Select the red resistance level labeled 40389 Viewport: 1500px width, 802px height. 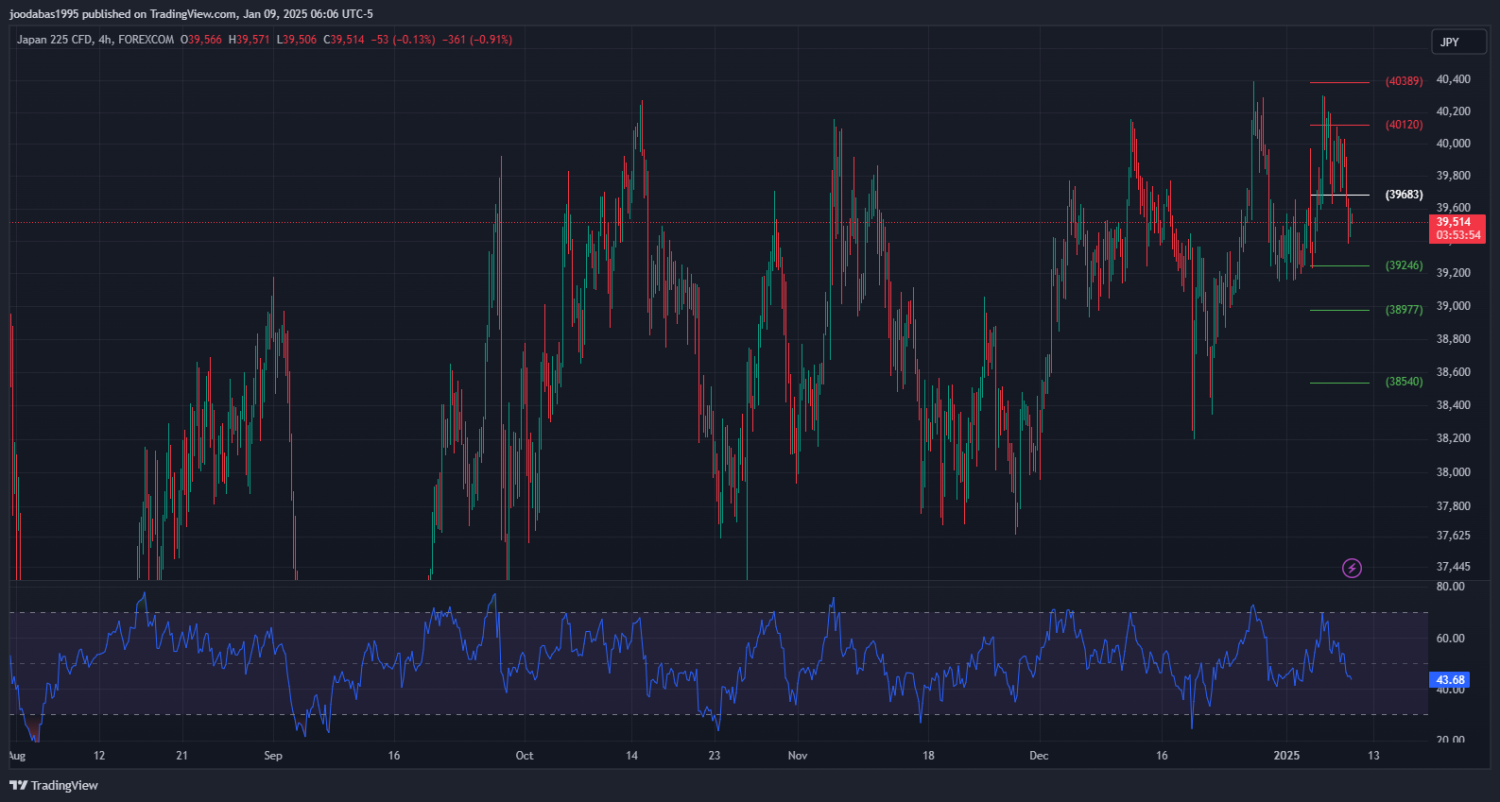1404,81
